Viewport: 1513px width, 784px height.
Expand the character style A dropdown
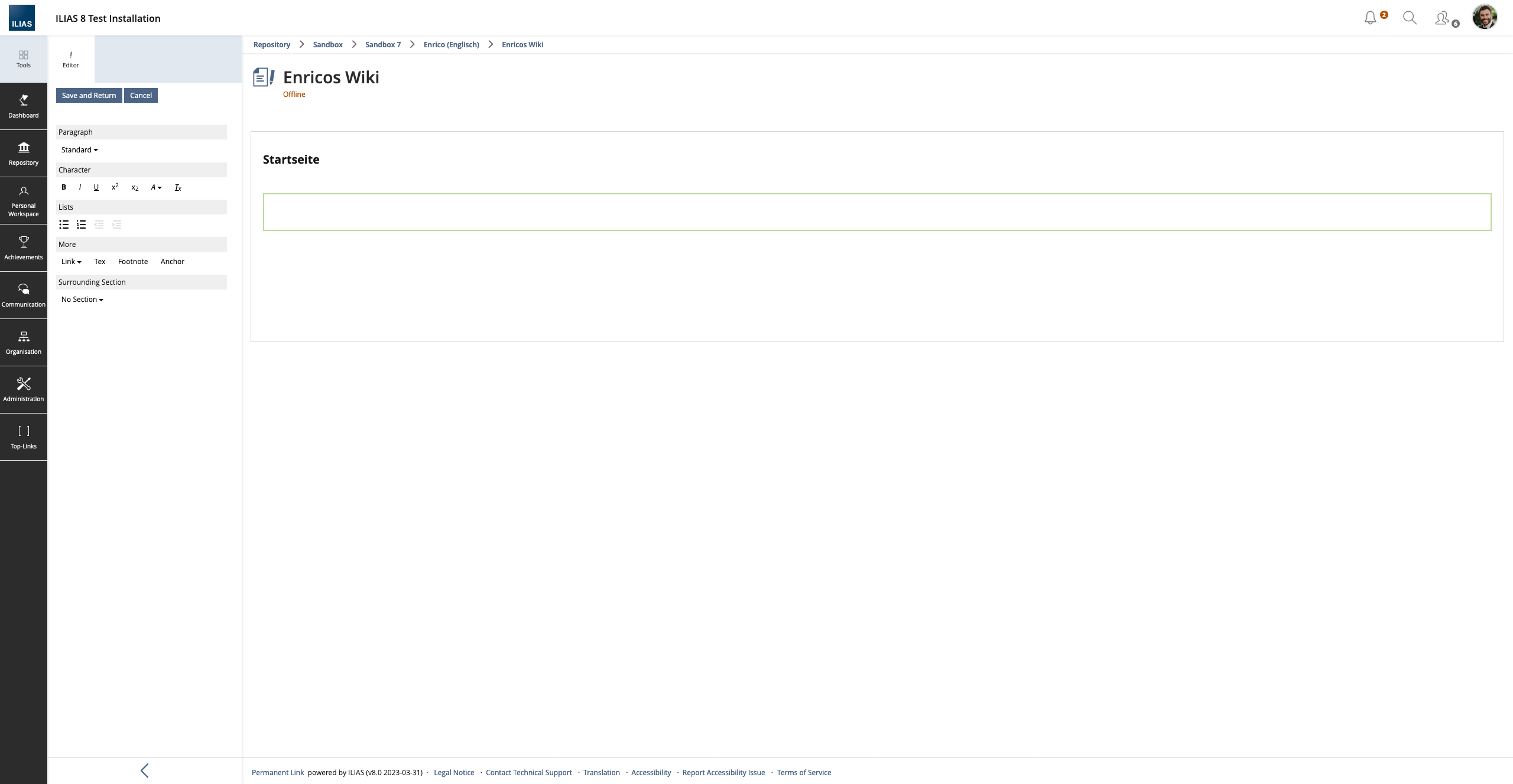point(156,187)
